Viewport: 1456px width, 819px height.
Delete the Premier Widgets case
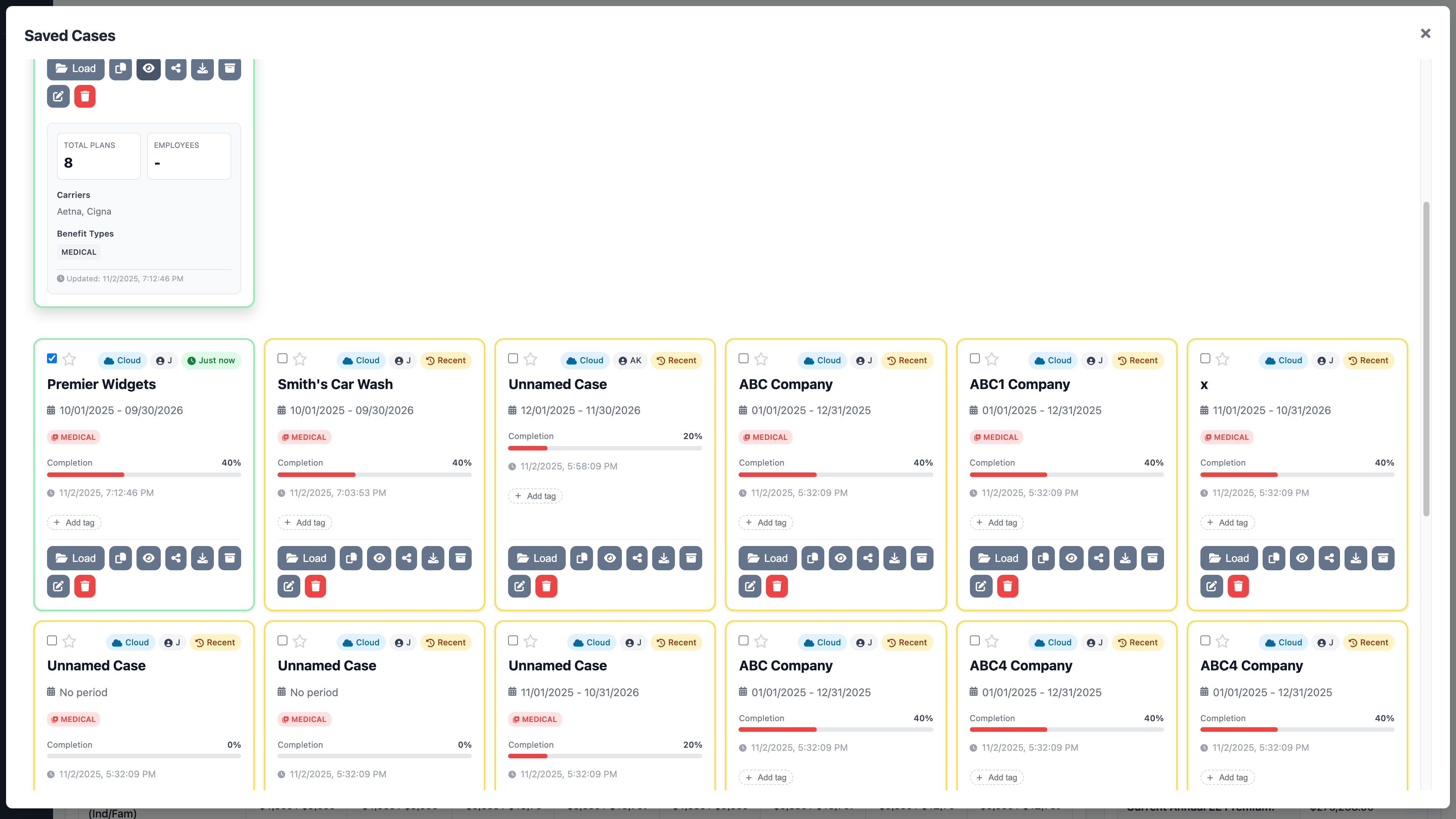[x=85, y=586]
